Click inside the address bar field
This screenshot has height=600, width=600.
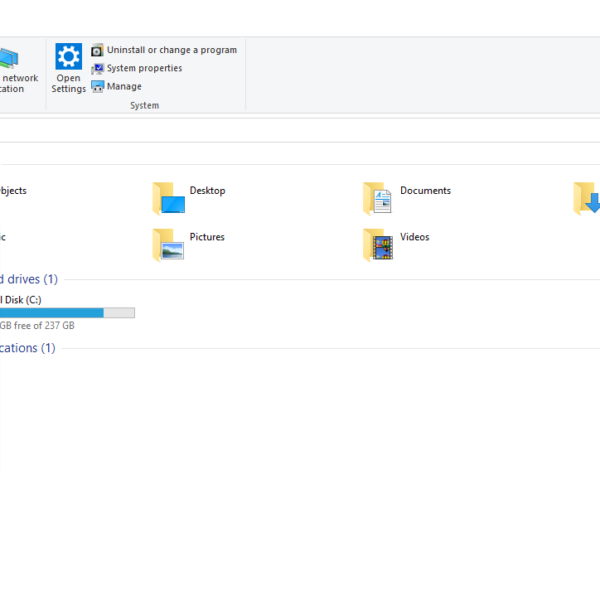(300, 130)
